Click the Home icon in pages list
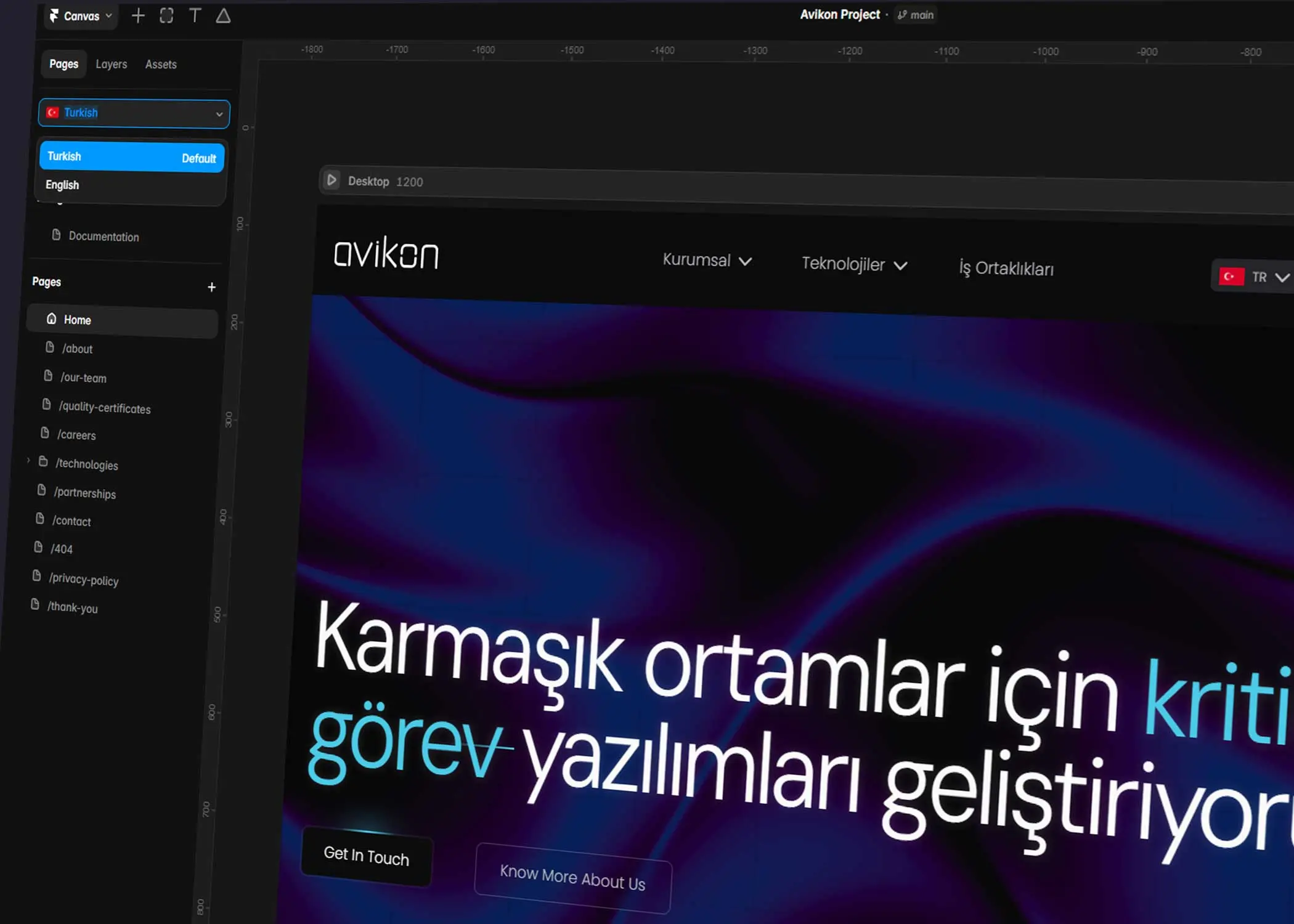 (x=52, y=318)
